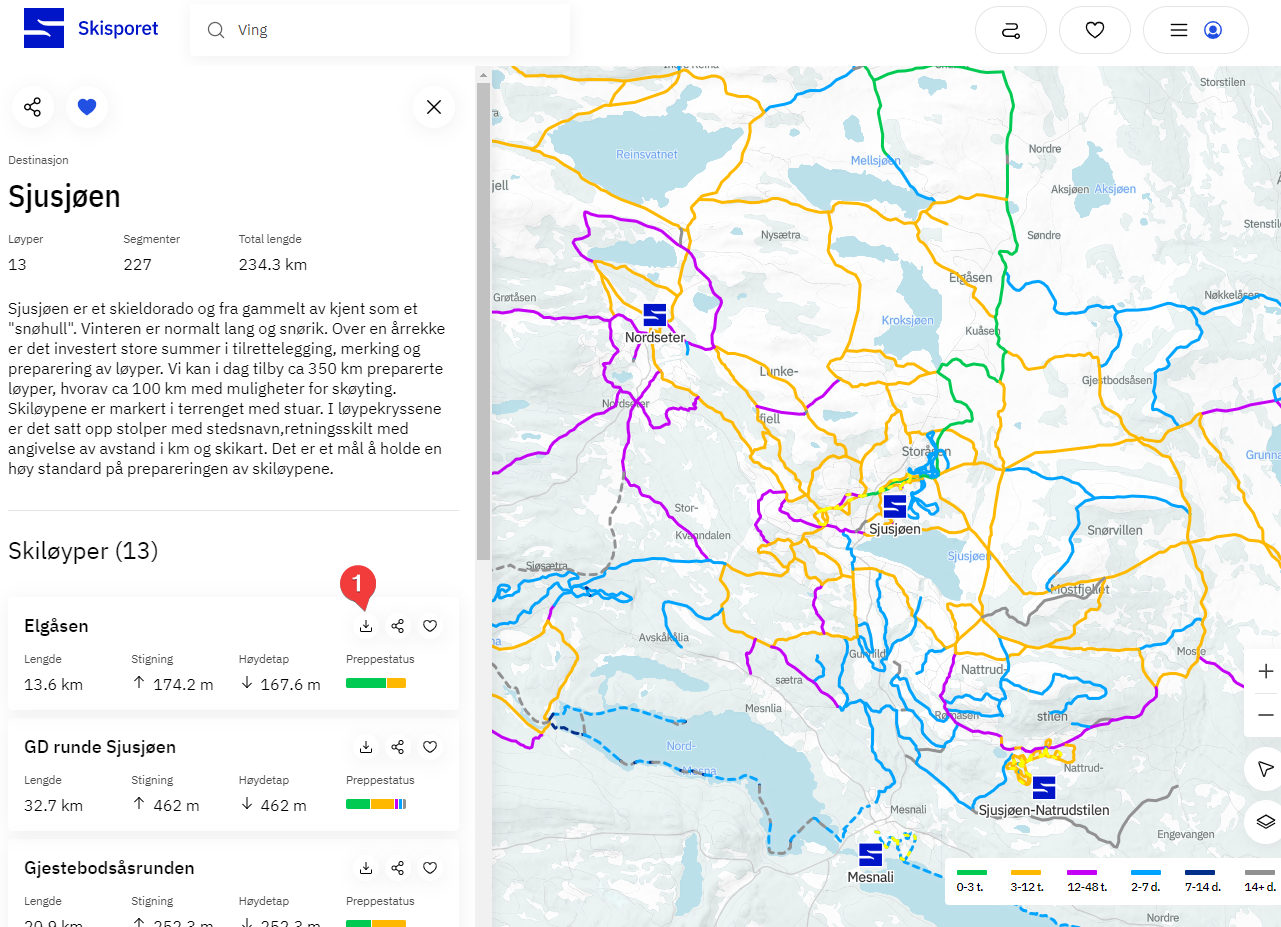
Task: Download the Gjestebodsåsrunden track
Action: [366, 868]
